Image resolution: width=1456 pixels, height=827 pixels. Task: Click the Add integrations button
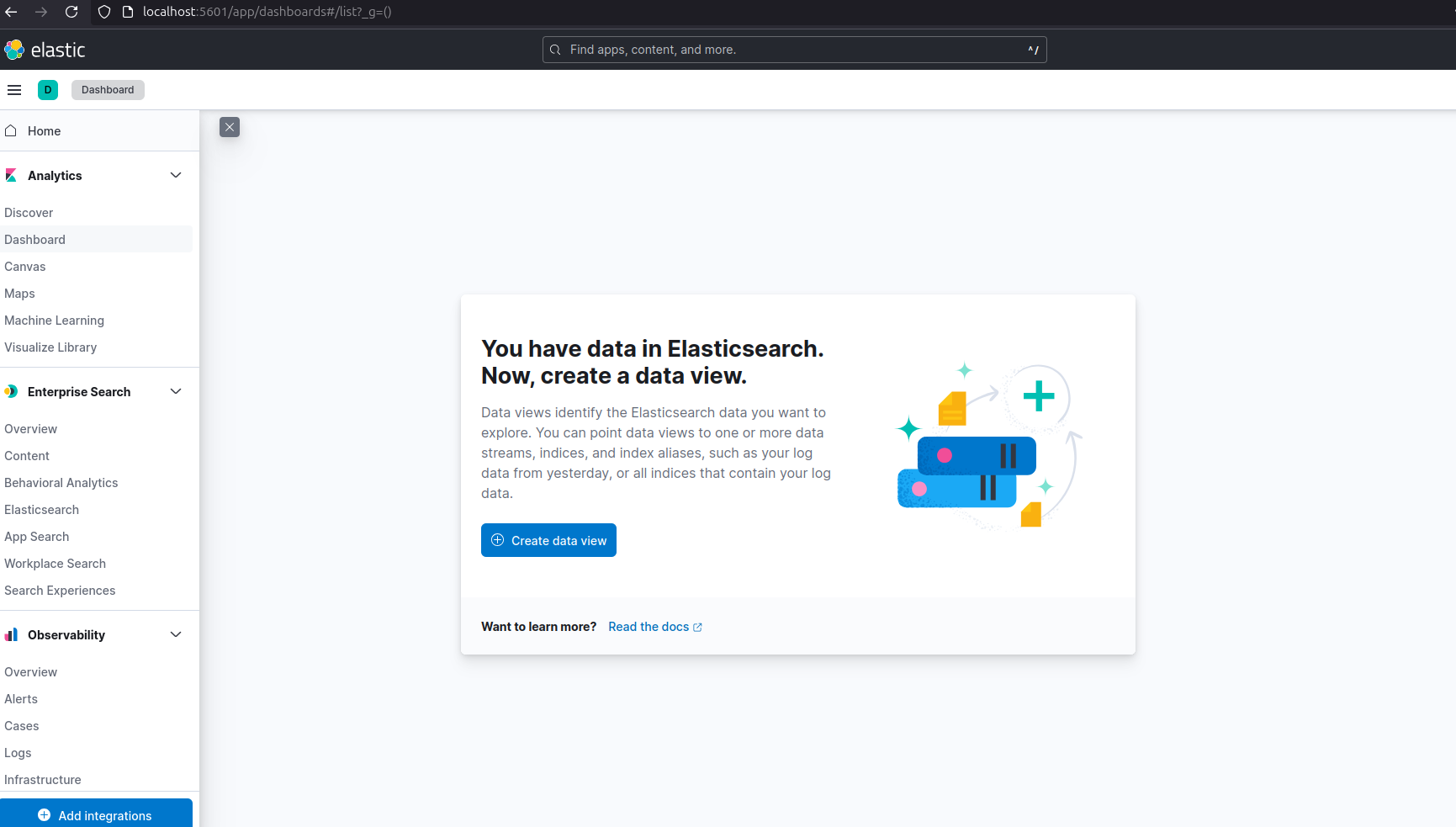[x=96, y=814]
